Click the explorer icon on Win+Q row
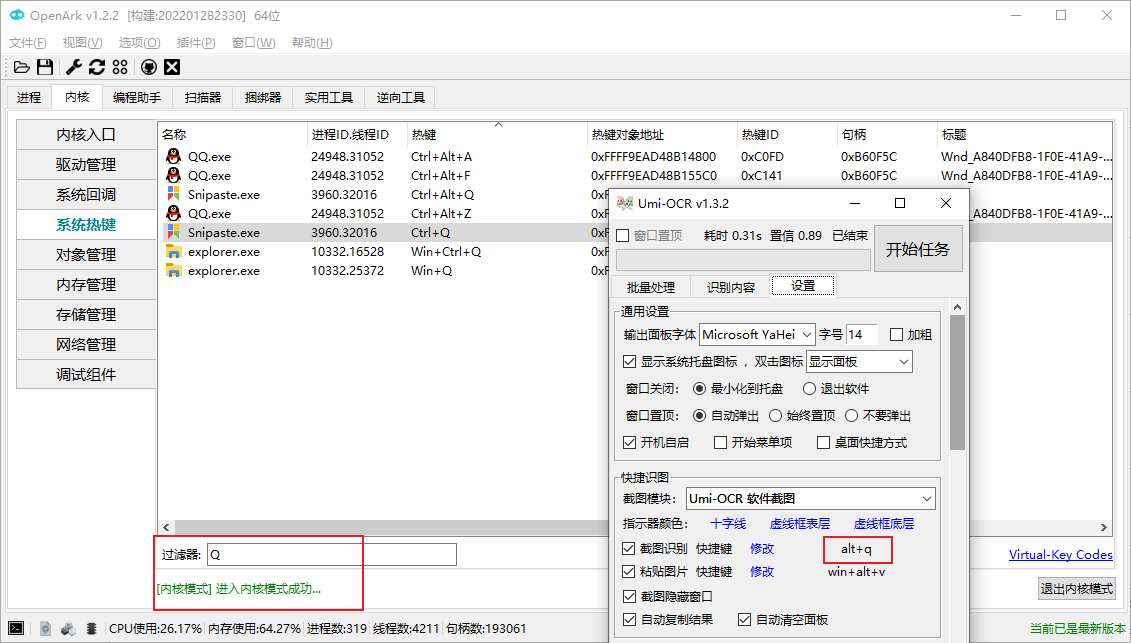This screenshot has height=643, width=1131. pos(173,270)
